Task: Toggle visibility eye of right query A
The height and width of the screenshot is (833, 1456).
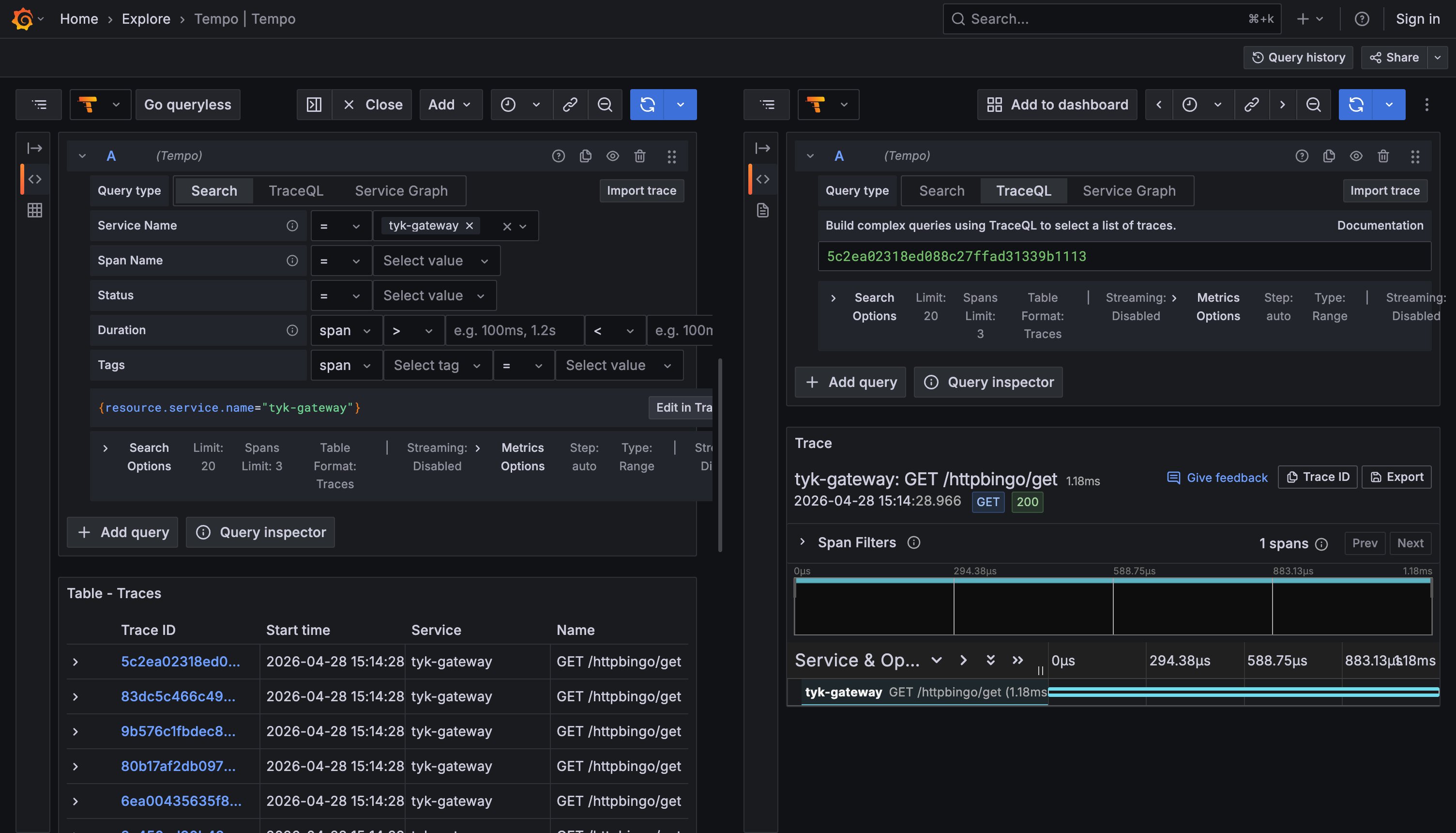Action: point(1356,156)
